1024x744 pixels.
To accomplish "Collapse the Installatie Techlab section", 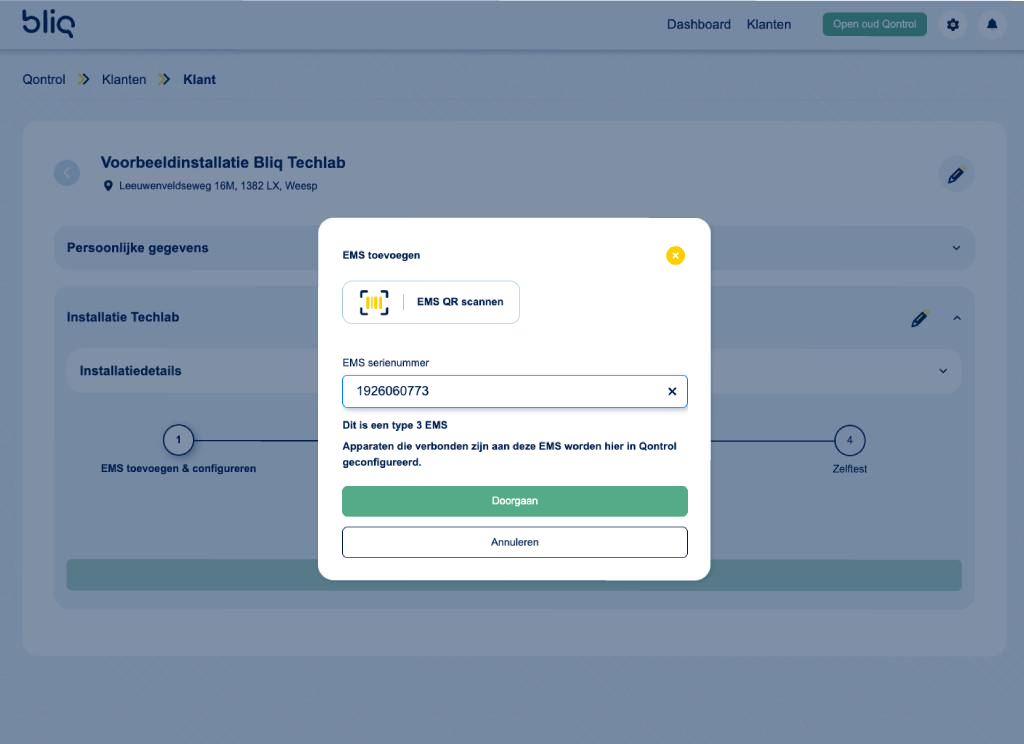I will [x=956, y=318].
